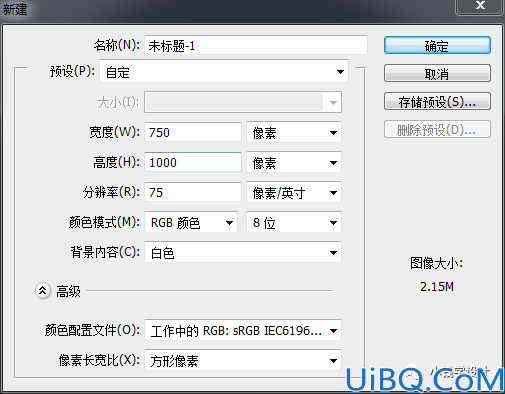Screen dimensions: 505x394
Task: Open the bit depth dropdown showing 8 位
Action: click(x=294, y=222)
